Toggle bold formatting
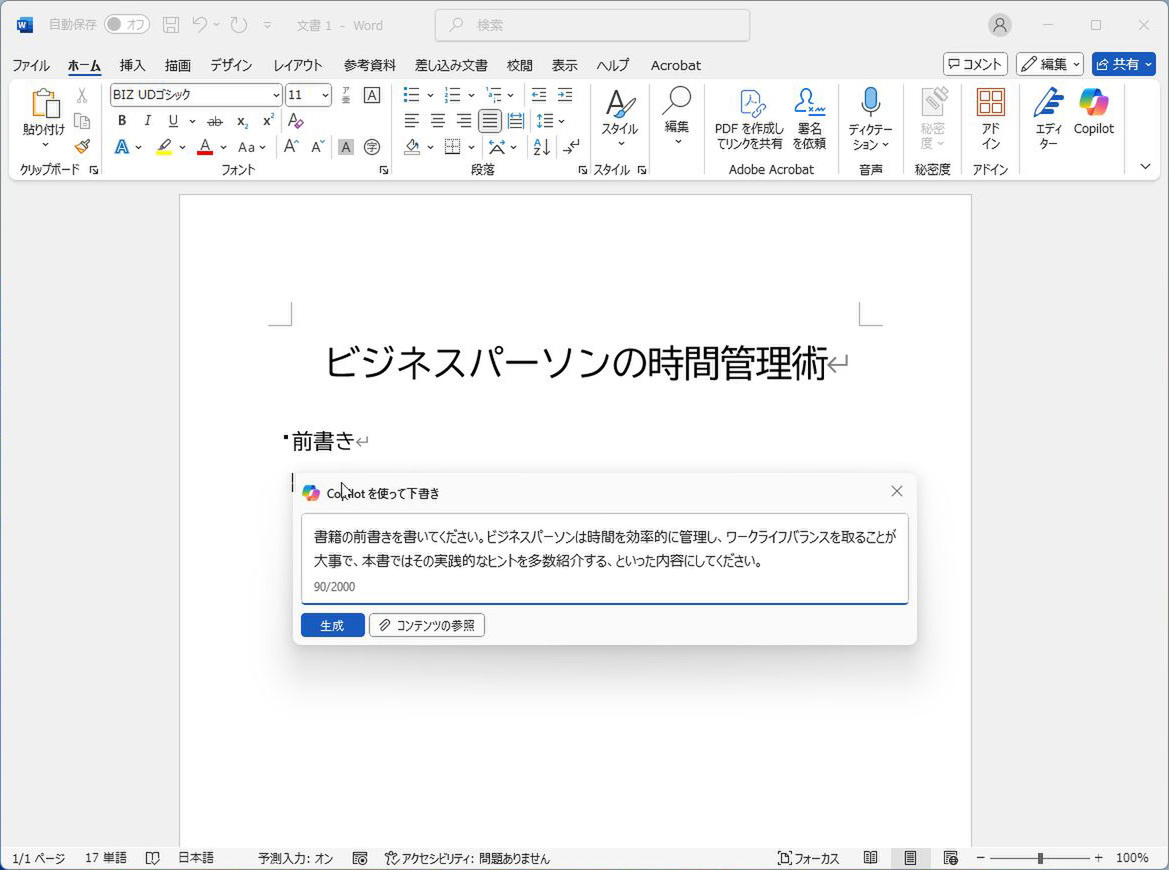This screenshot has width=1169, height=870. (x=122, y=121)
